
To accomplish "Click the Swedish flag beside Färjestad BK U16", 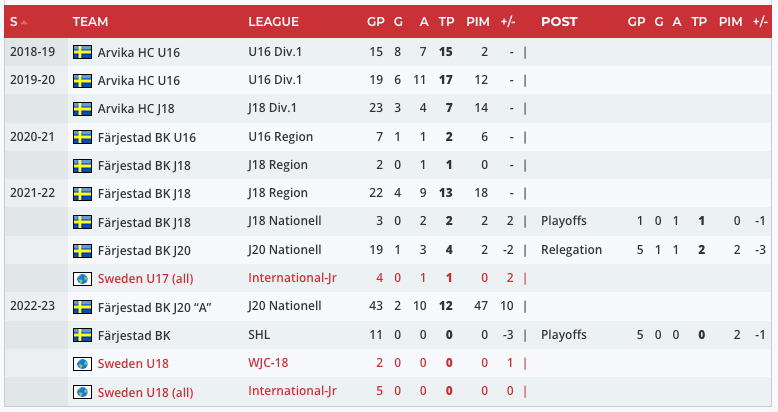I will pos(83,137).
